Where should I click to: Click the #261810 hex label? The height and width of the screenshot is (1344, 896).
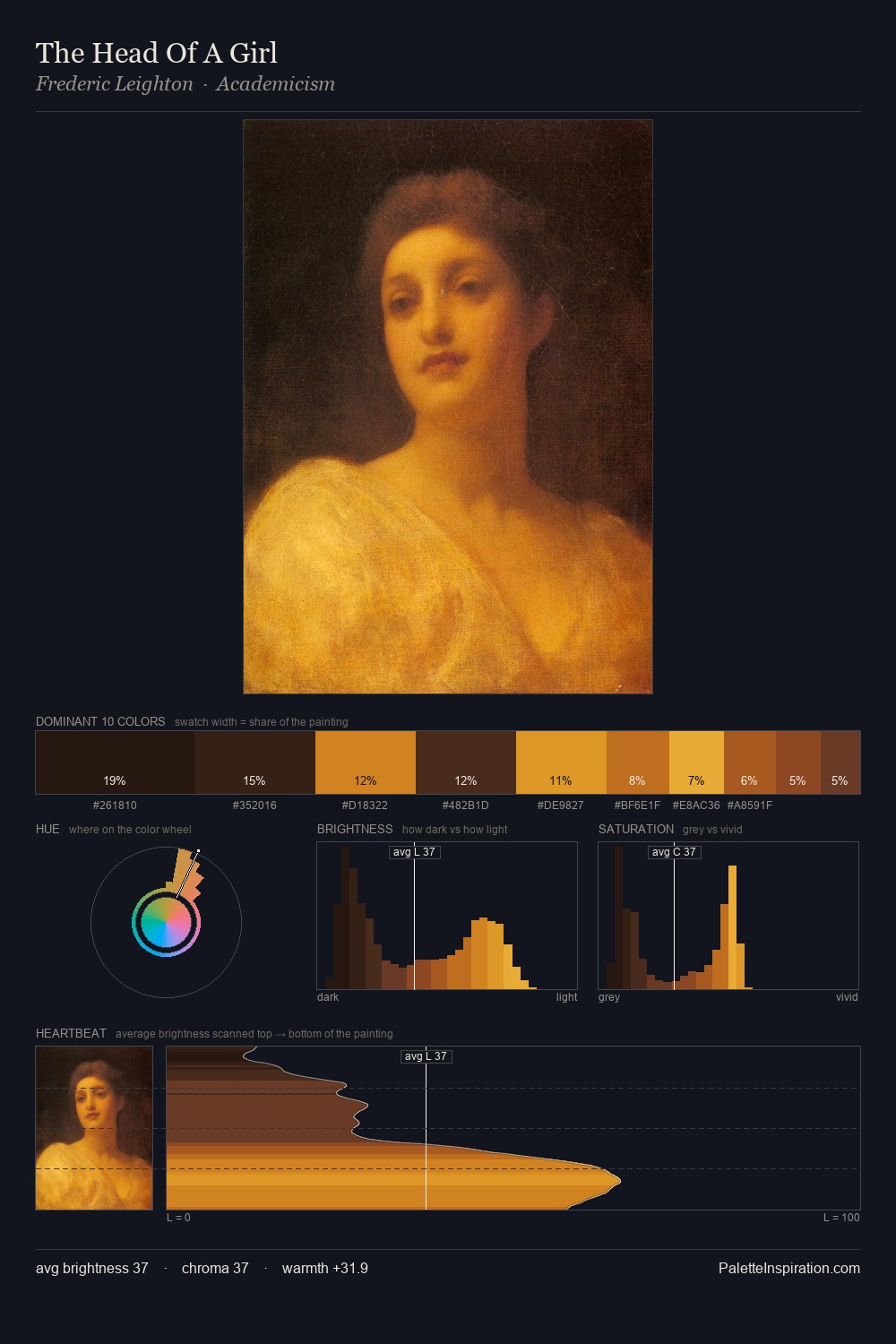click(115, 806)
